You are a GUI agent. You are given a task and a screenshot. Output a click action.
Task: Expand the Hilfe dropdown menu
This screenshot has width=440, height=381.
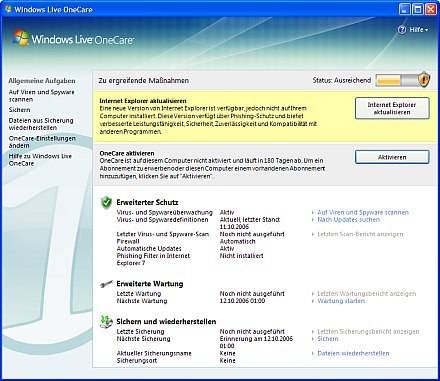(x=419, y=30)
